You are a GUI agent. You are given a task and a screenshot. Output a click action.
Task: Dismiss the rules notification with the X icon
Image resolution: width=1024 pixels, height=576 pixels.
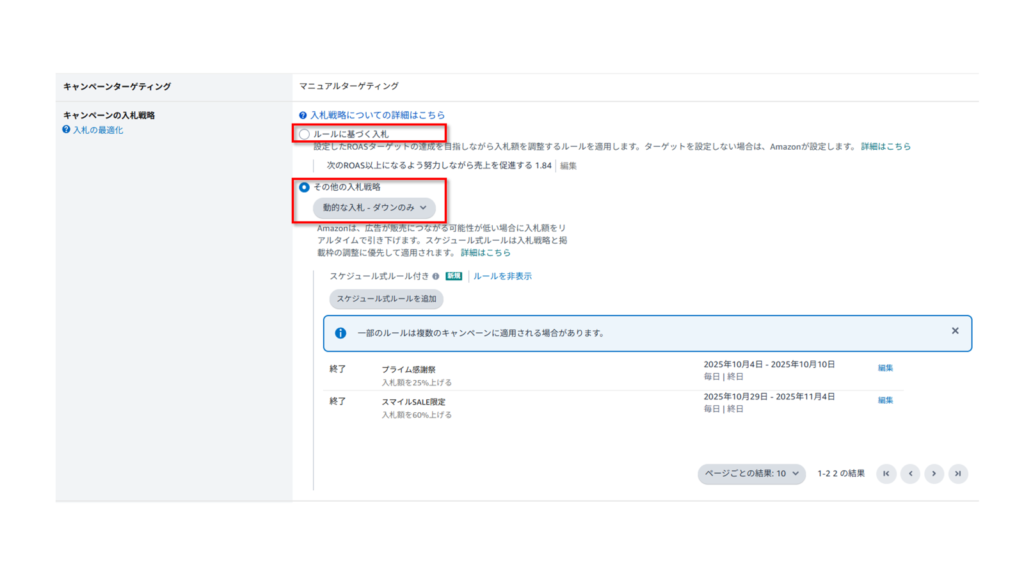click(956, 333)
